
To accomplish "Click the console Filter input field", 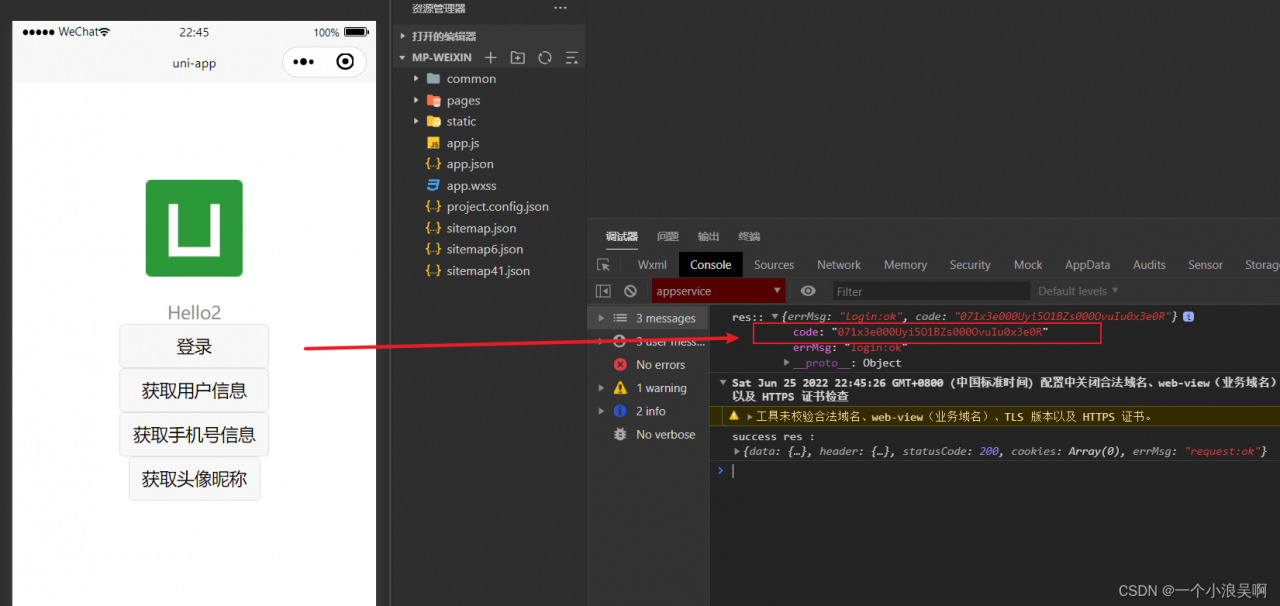I will 930,291.
